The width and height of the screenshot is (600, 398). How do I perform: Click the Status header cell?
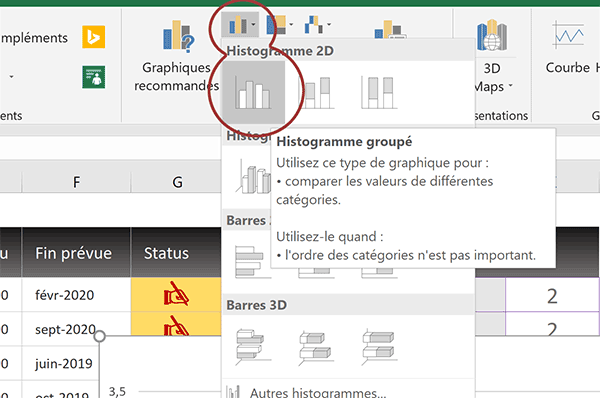point(176,253)
